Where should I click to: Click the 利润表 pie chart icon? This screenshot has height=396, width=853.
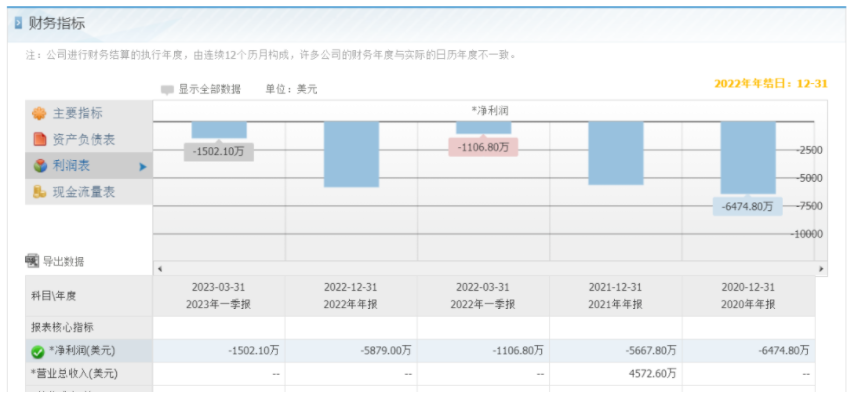40,166
